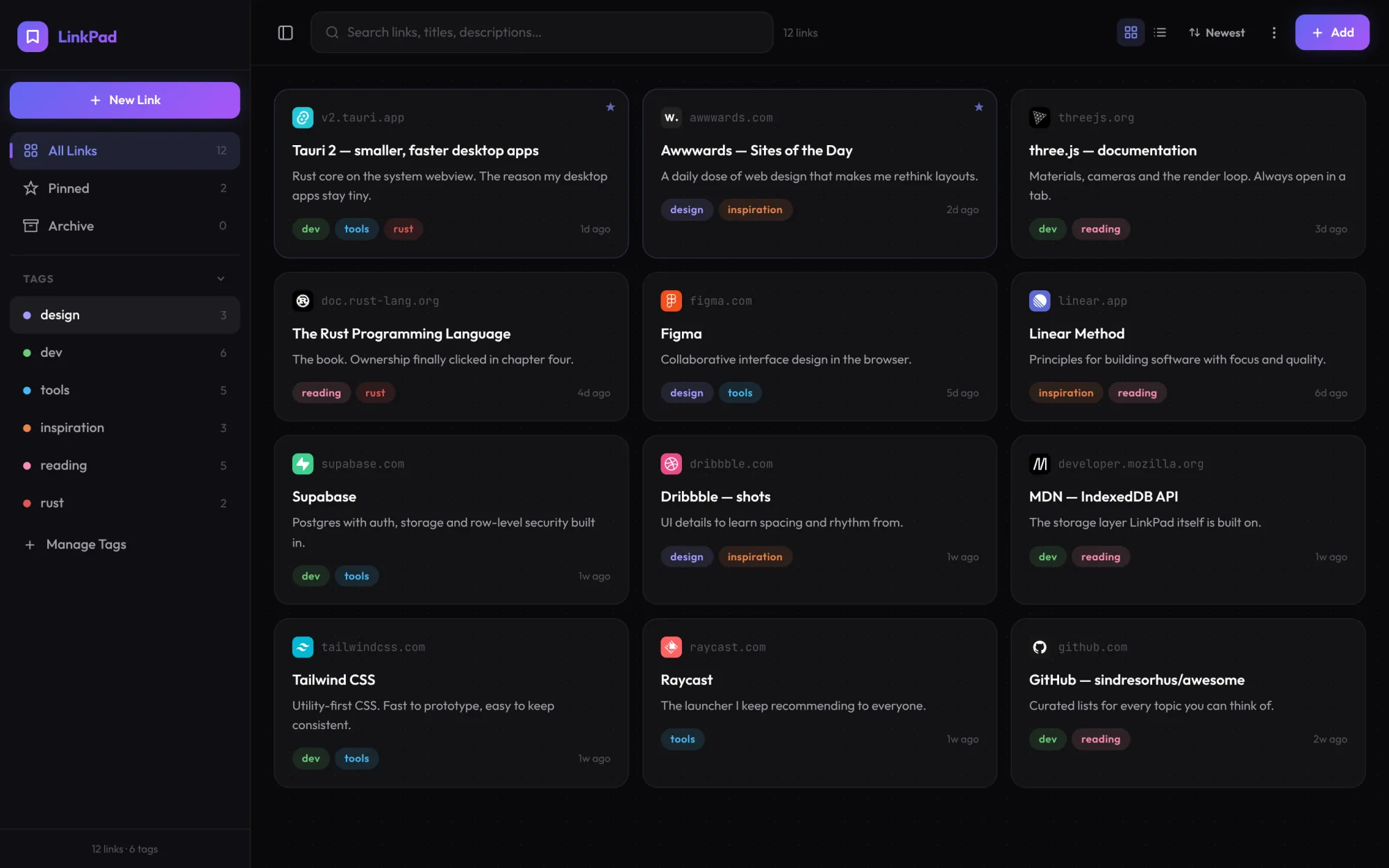Click the New Link button
The height and width of the screenshot is (868, 1389).
tap(125, 100)
